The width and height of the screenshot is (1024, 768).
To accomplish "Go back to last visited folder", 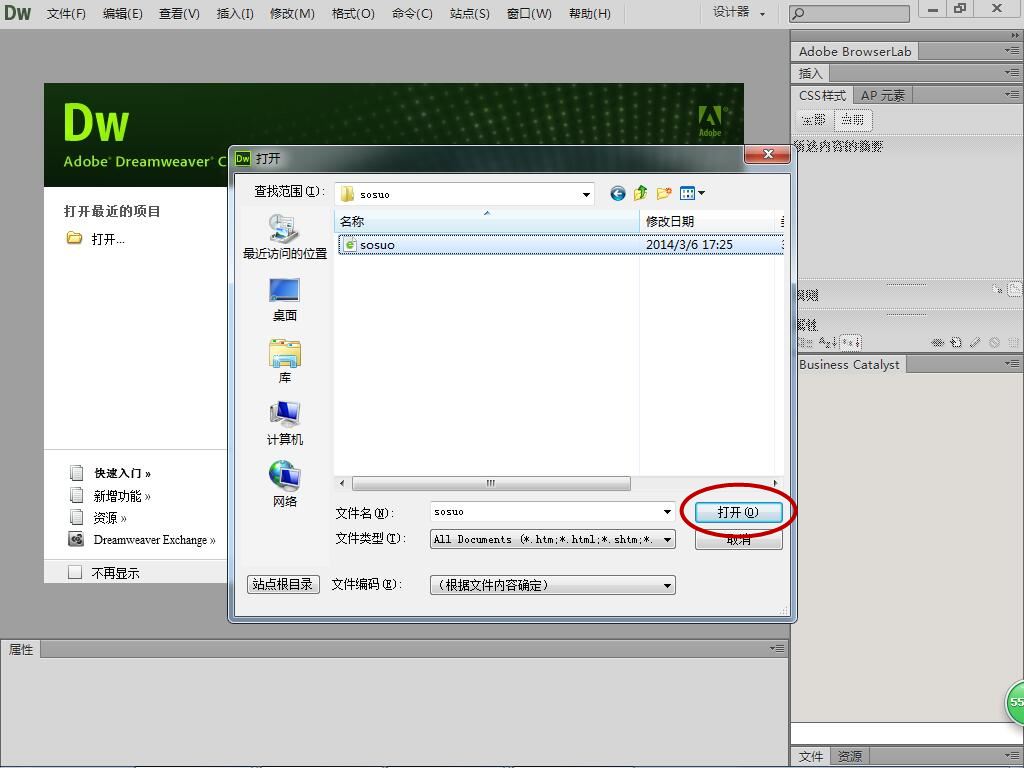I will pos(617,193).
